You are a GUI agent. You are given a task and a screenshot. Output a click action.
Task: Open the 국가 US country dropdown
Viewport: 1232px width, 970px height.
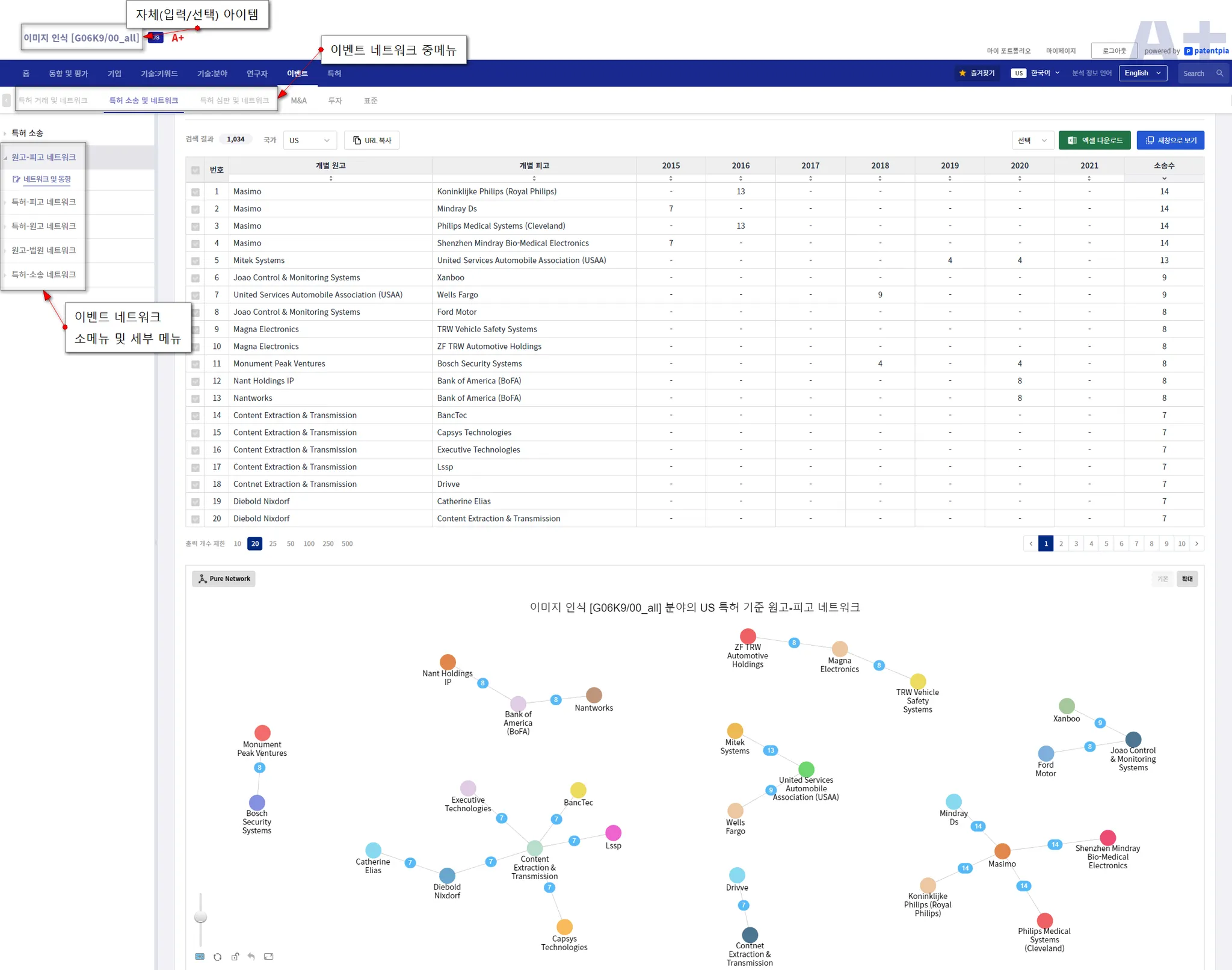tap(309, 140)
